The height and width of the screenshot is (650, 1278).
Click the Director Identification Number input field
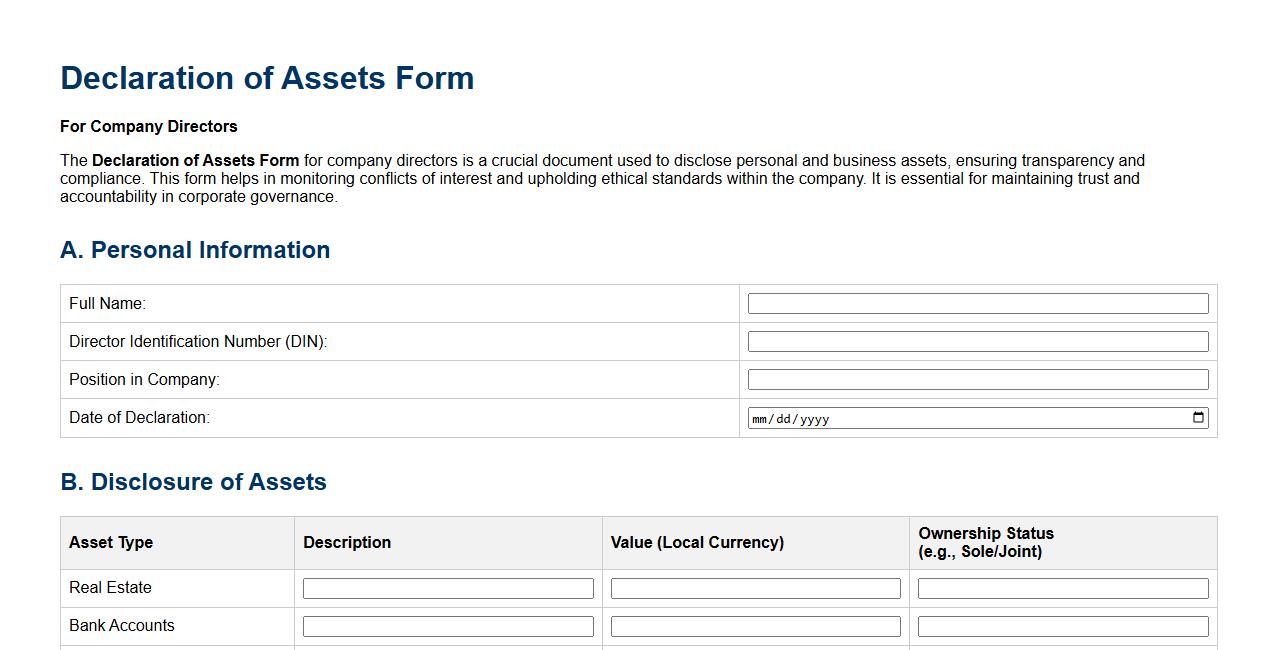pyautogui.click(x=977, y=341)
